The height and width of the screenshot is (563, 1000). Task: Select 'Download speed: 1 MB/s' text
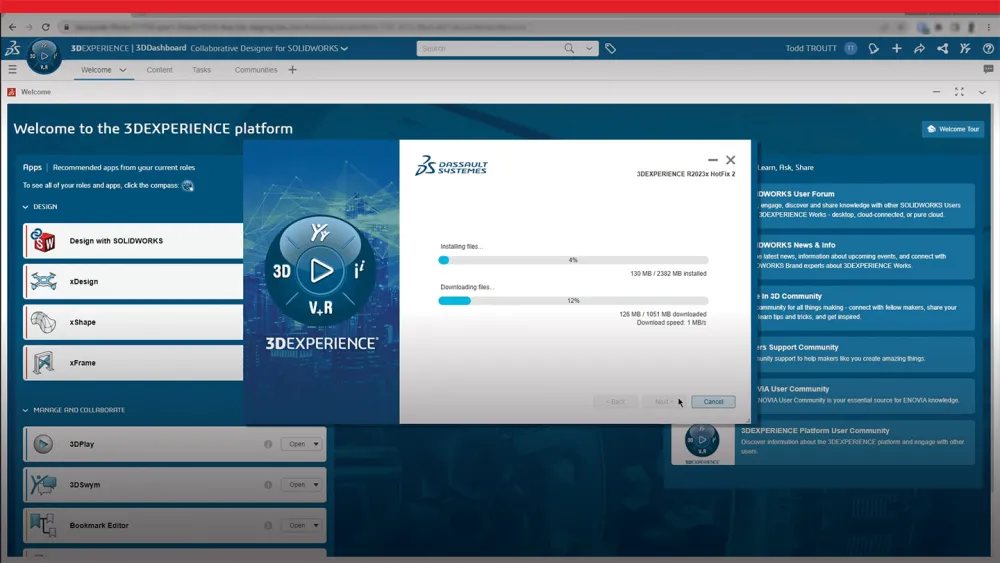coord(671,323)
